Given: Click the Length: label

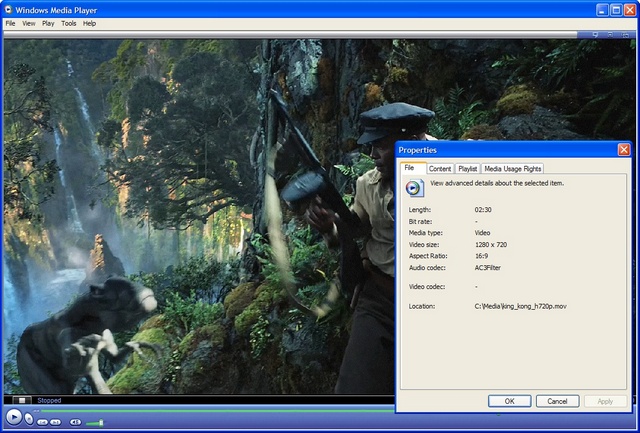Looking at the screenshot, I should click(x=420, y=210).
